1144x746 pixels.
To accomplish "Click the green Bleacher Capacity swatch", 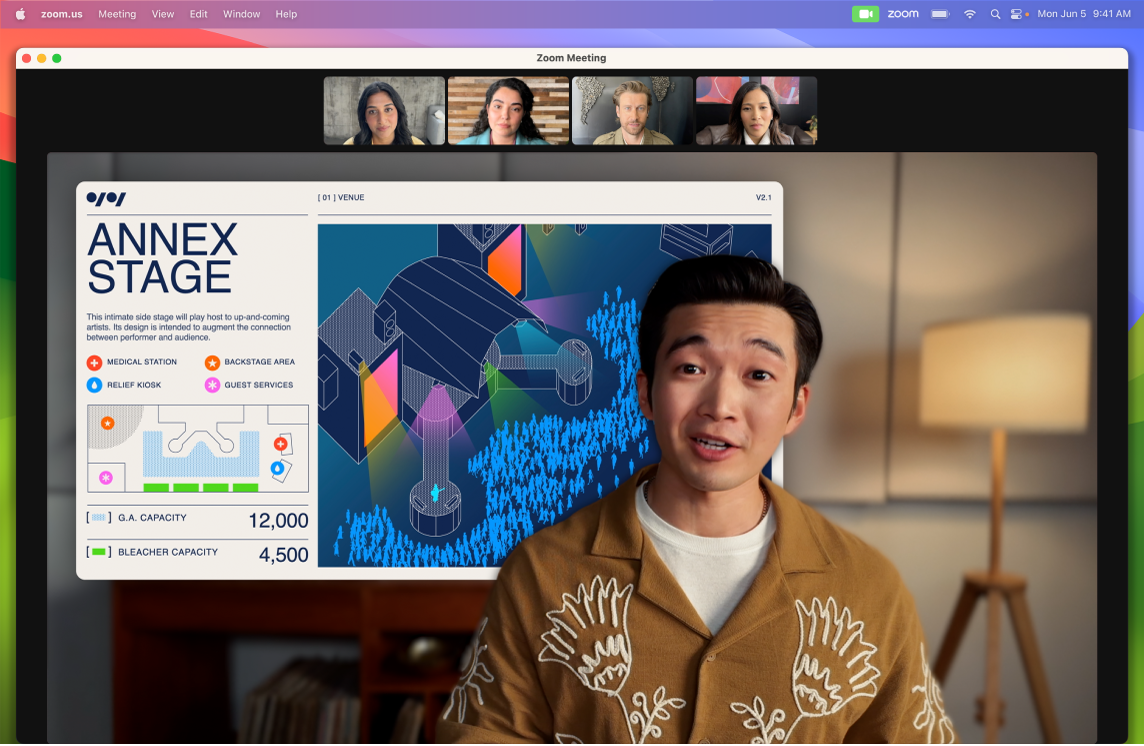I will [x=98, y=551].
